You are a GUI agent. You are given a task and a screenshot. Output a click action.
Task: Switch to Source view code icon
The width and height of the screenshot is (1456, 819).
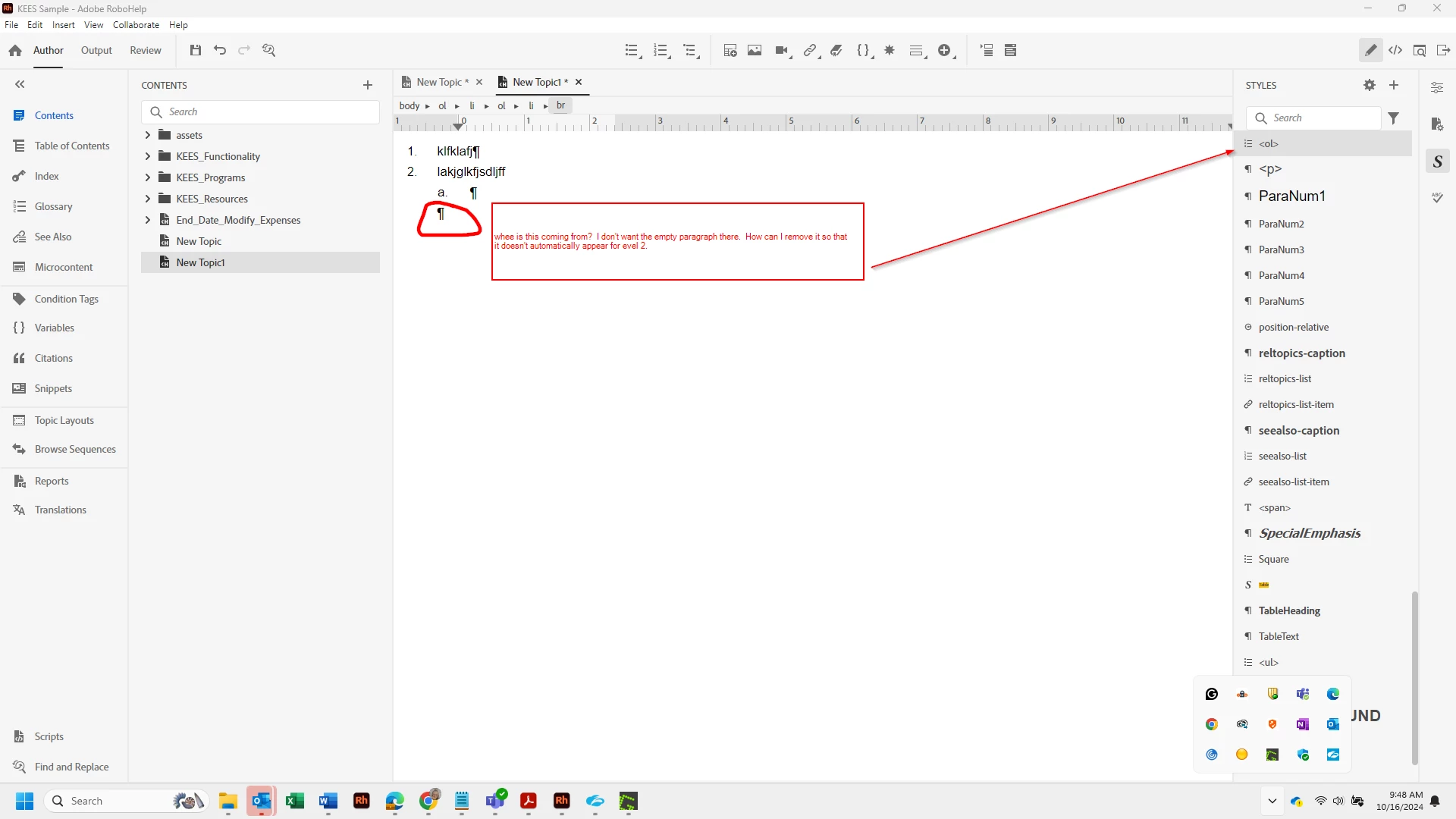click(1395, 50)
